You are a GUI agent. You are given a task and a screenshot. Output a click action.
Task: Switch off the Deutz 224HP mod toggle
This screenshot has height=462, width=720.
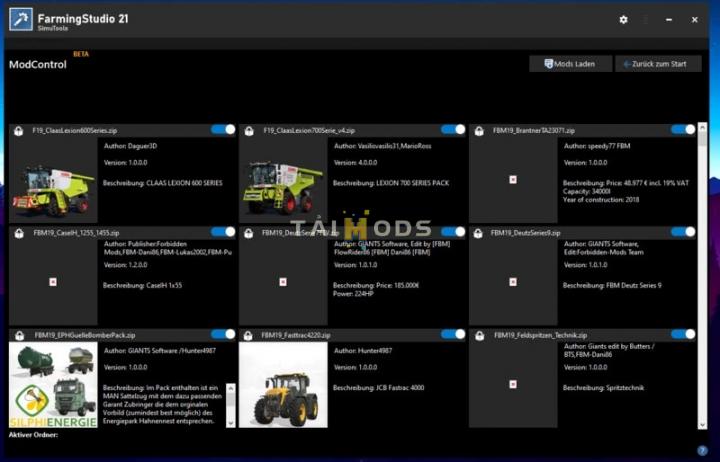point(453,232)
